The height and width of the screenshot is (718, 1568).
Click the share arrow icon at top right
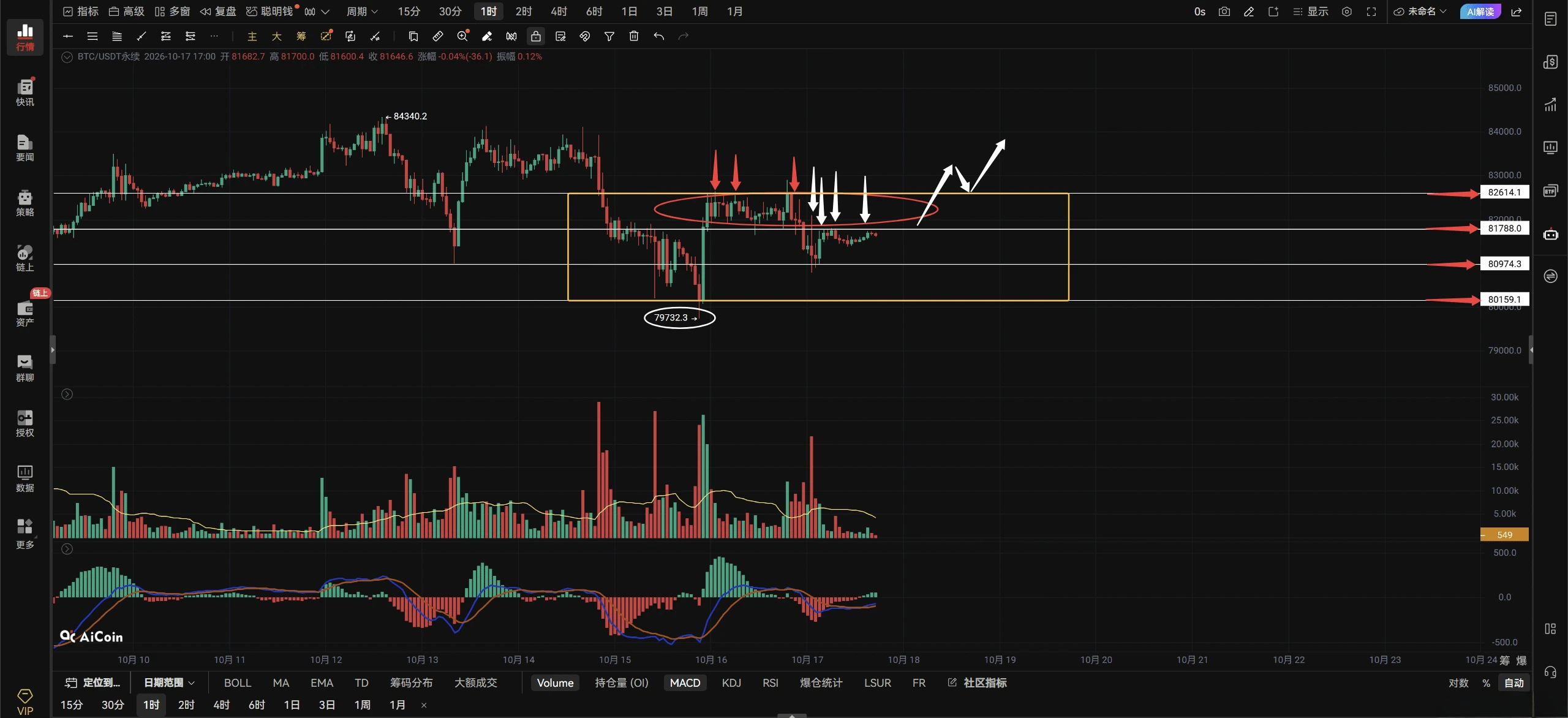tap(1517, 12)
